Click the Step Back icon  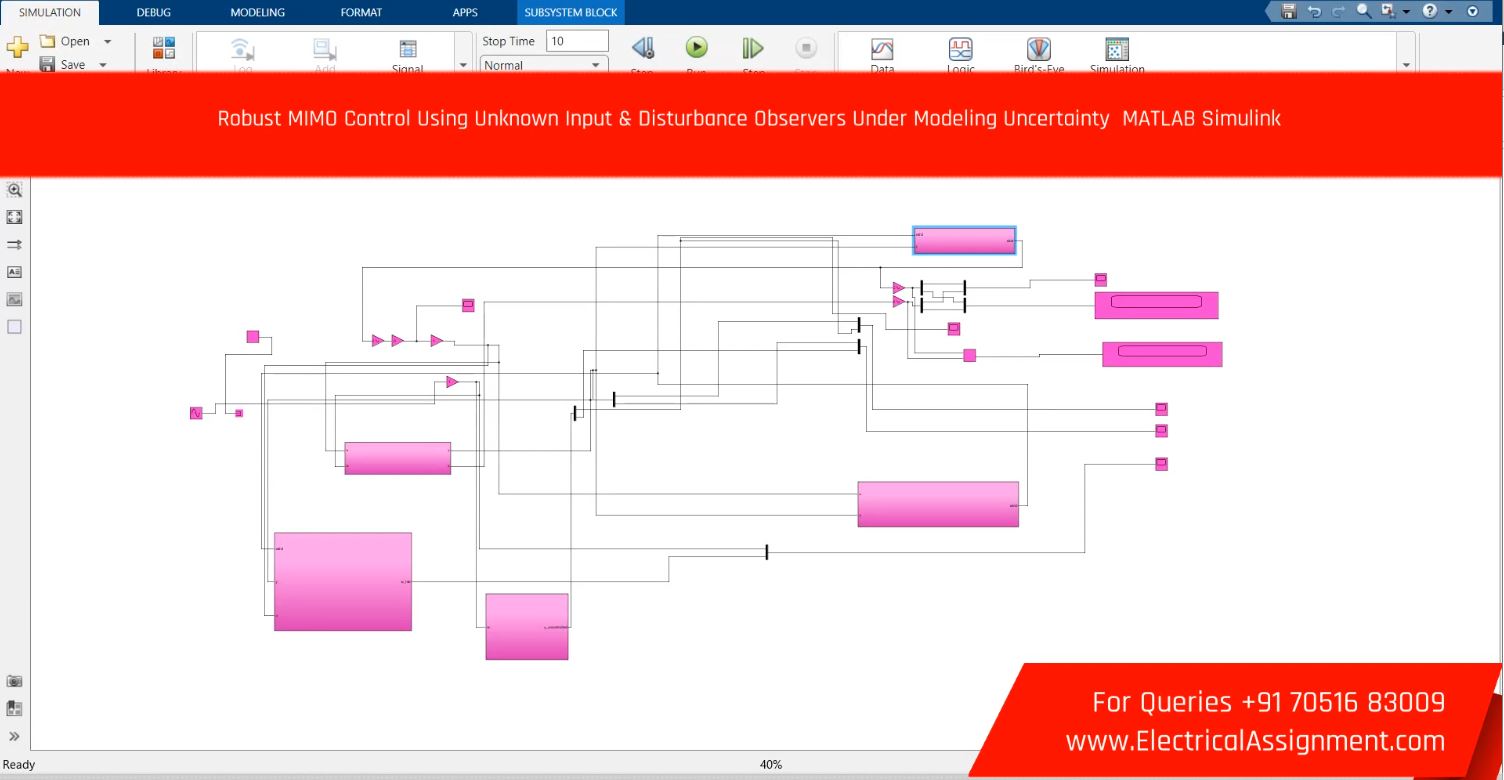pyautogui.click(x=643, y=48)
